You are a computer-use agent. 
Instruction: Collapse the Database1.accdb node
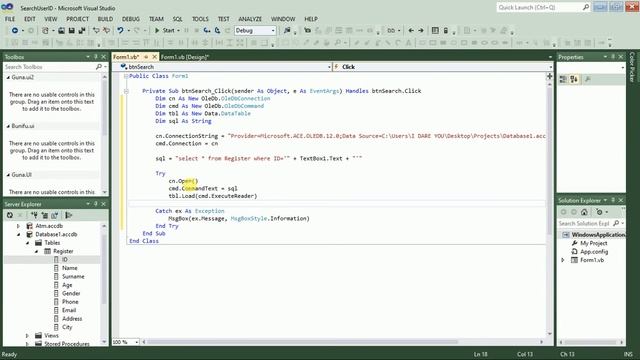point(18,234)
